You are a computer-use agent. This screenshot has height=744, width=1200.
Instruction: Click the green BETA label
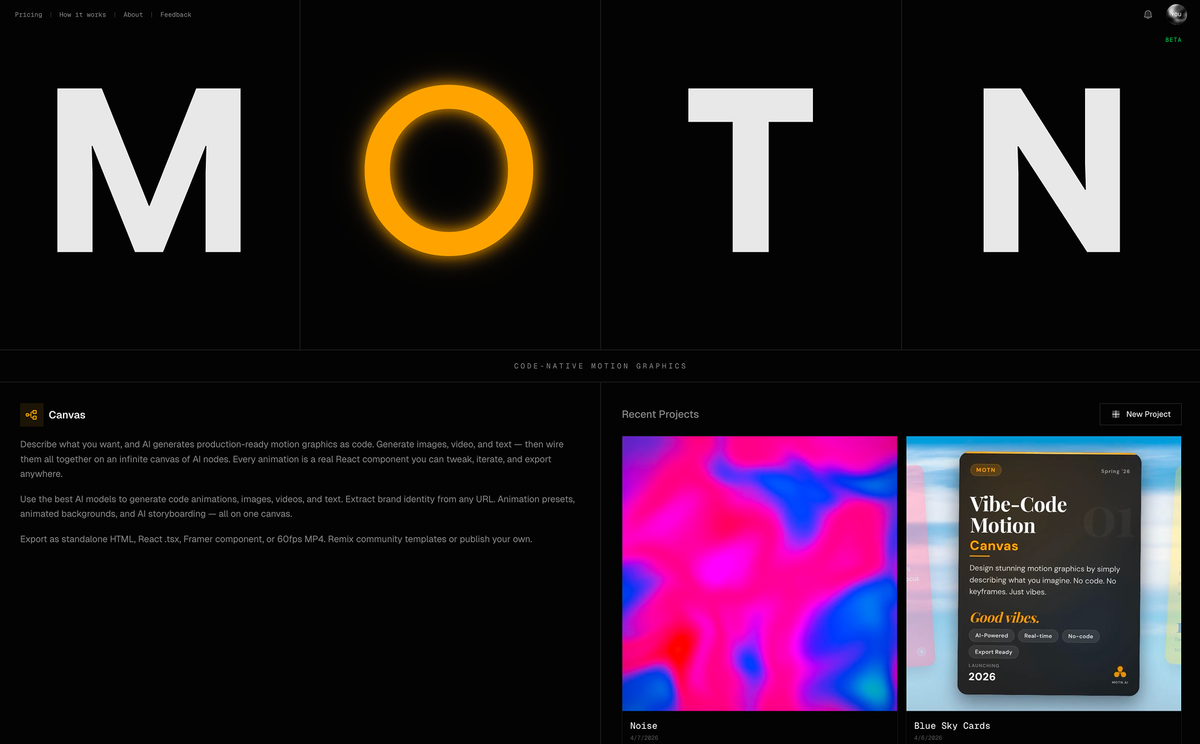coord(1173,40)
